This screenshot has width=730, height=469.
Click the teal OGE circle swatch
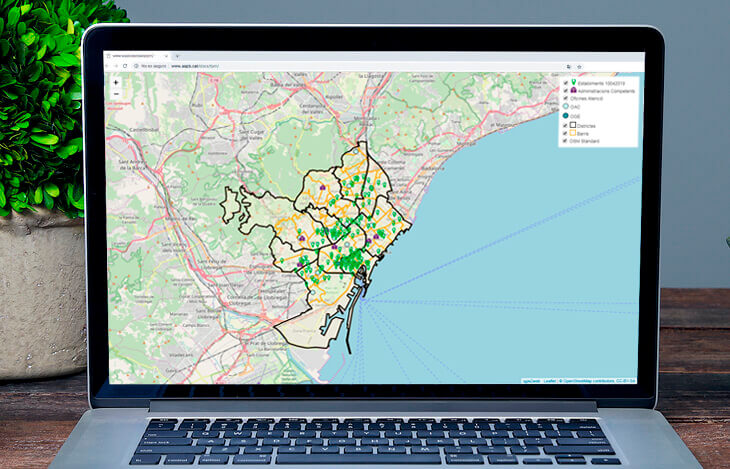[x=566, y=116]
